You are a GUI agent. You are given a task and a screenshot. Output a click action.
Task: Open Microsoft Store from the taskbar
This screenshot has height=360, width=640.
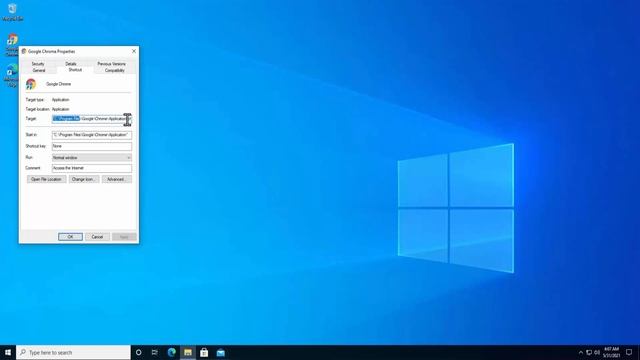204,352
